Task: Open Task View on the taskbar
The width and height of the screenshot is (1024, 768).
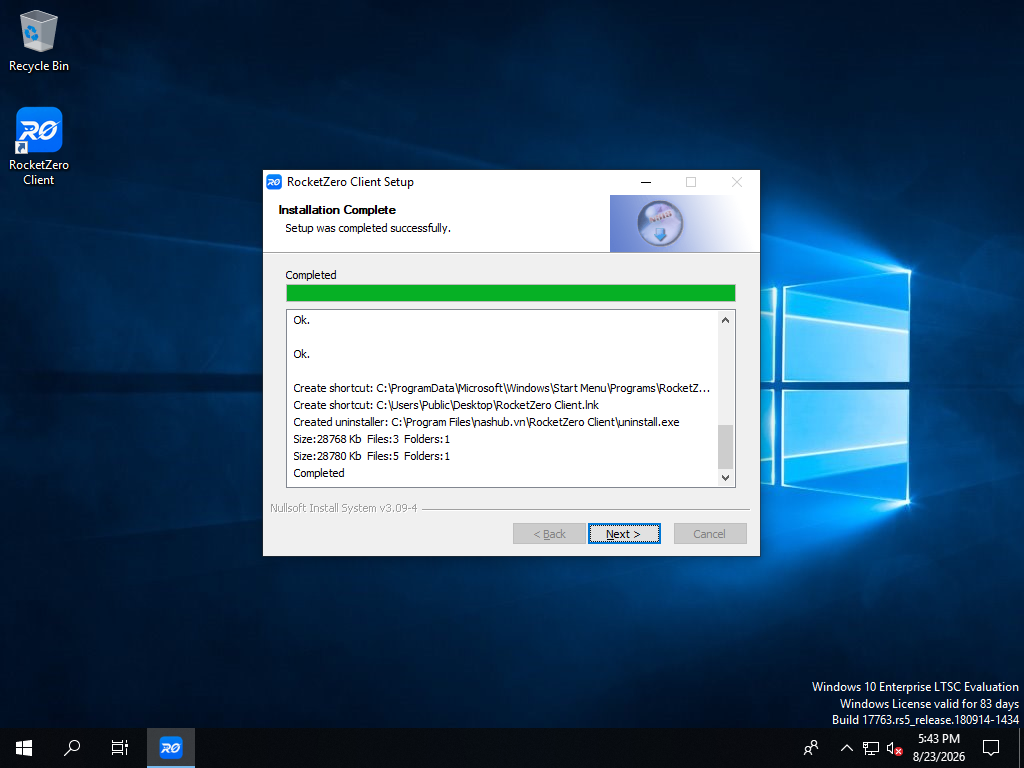Action: click(x=120, y=748)
